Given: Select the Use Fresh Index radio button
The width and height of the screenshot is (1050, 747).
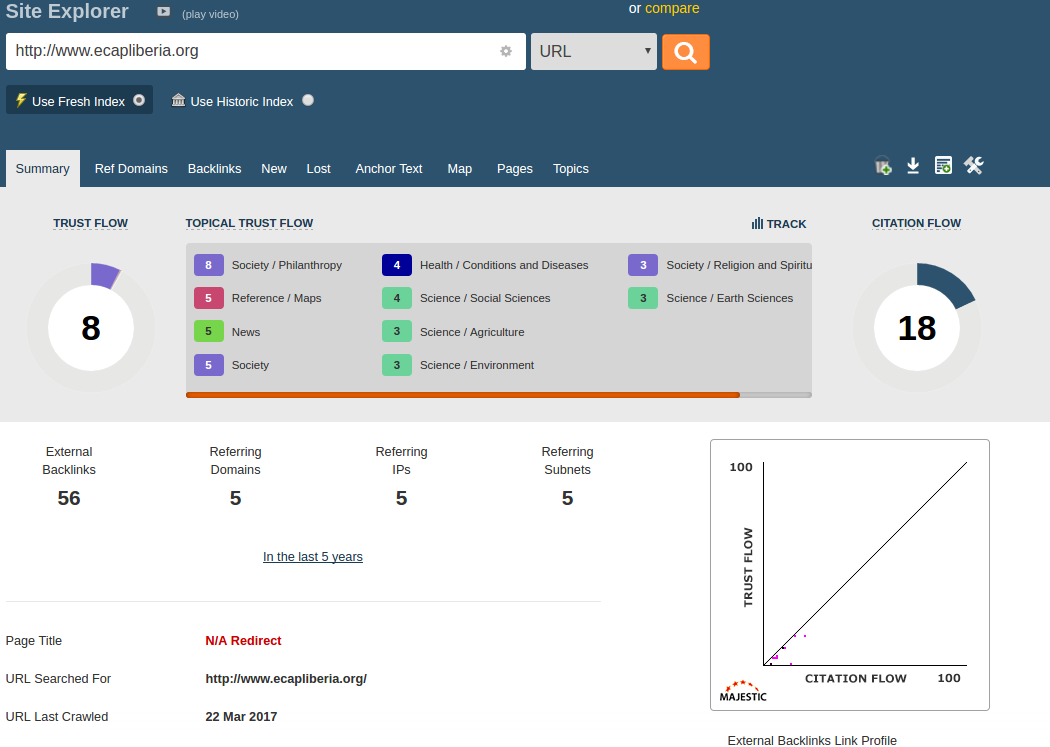Looking at the screenshot, I should pos(139,100).
